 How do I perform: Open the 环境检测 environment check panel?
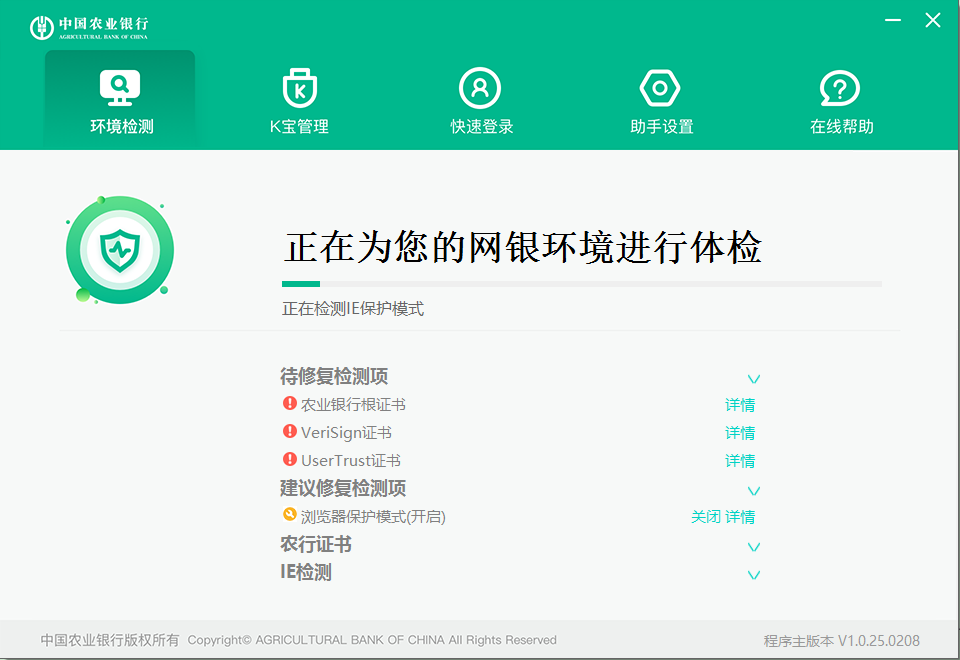(x=119, y=97)
